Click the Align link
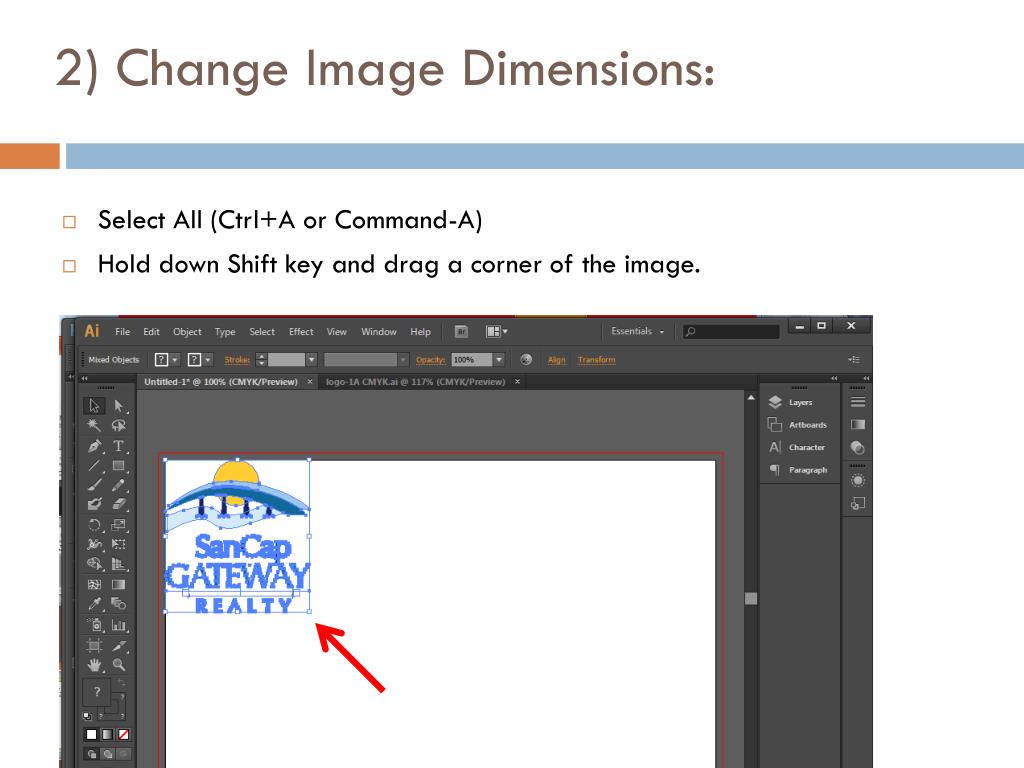 556,360
